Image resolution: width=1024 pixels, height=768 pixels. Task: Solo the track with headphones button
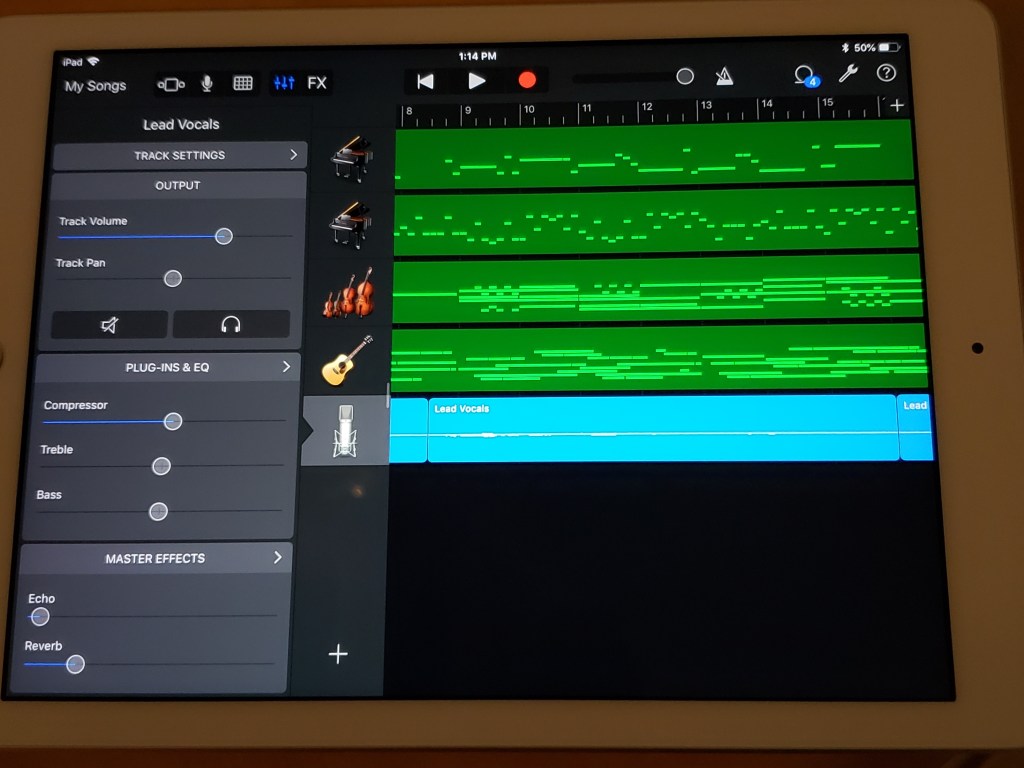[231, 324]
